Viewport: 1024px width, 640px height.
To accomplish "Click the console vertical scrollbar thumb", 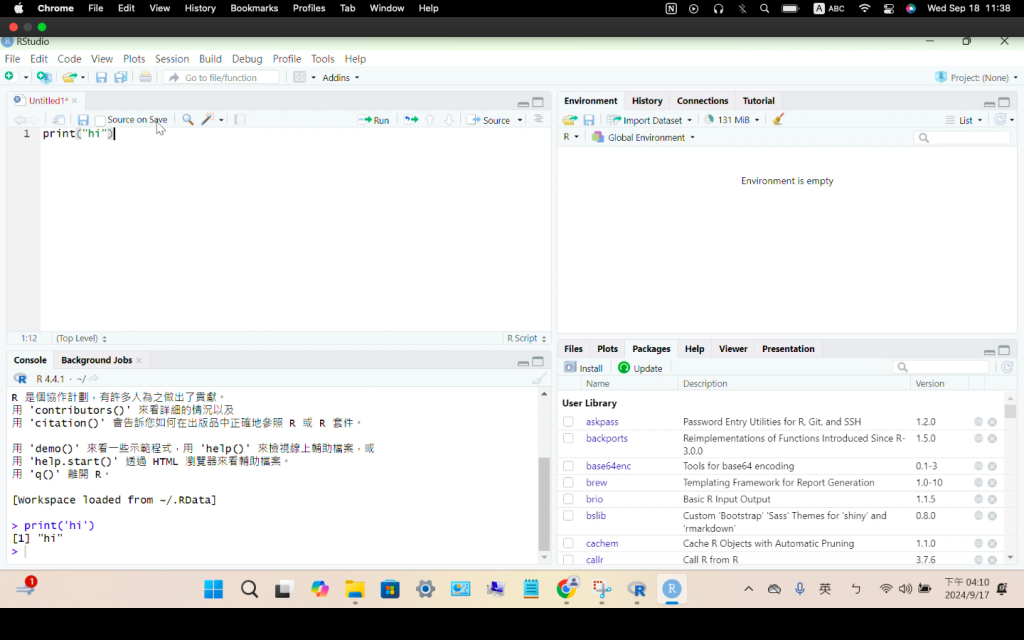I will (x=544, y=504).
